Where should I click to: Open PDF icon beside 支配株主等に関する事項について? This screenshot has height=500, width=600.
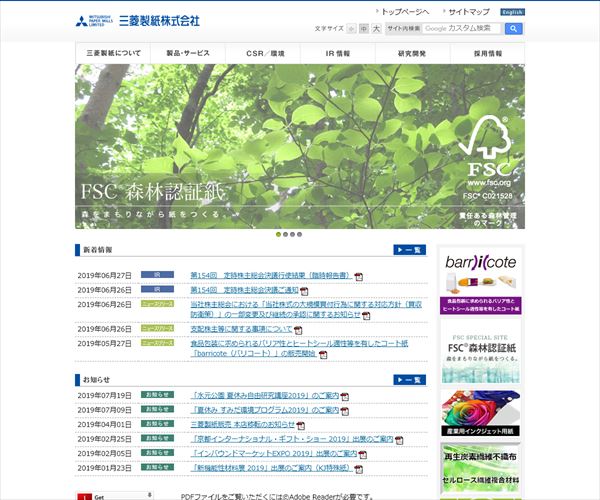point(298,330)
